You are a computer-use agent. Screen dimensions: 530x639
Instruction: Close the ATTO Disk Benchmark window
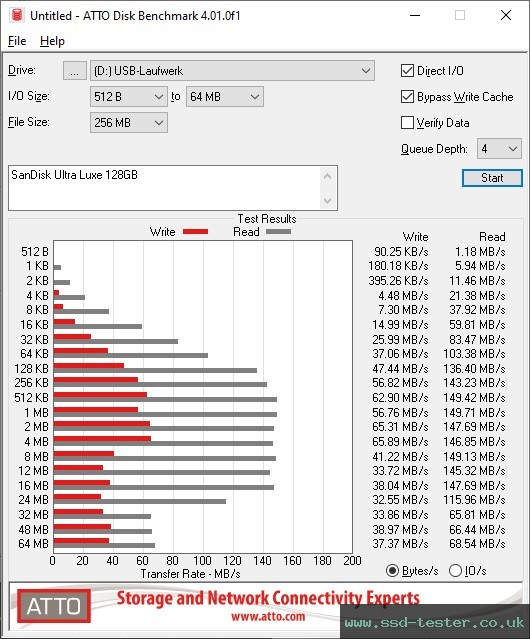506,15
